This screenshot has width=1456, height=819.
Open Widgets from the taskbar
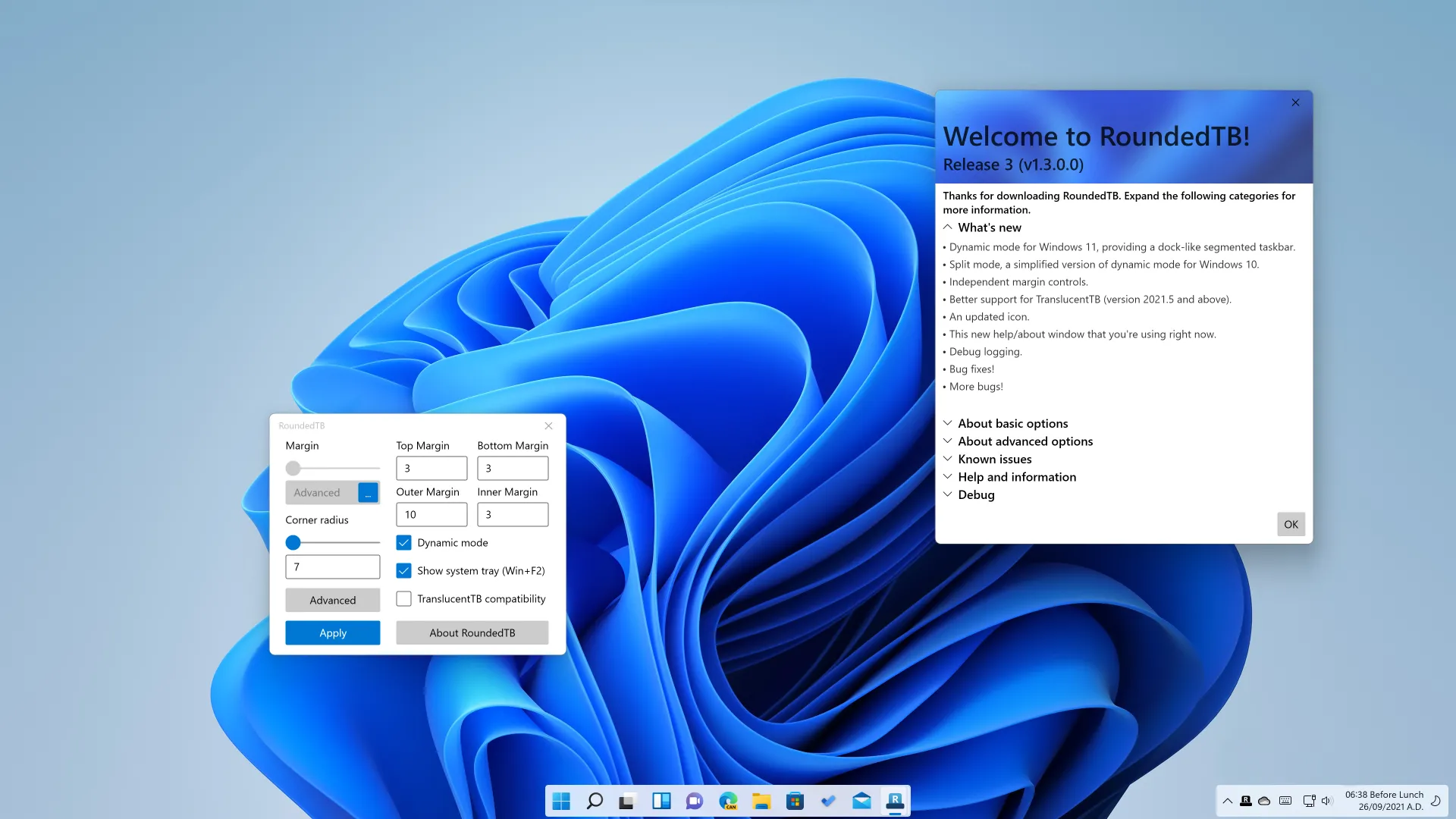661,802
